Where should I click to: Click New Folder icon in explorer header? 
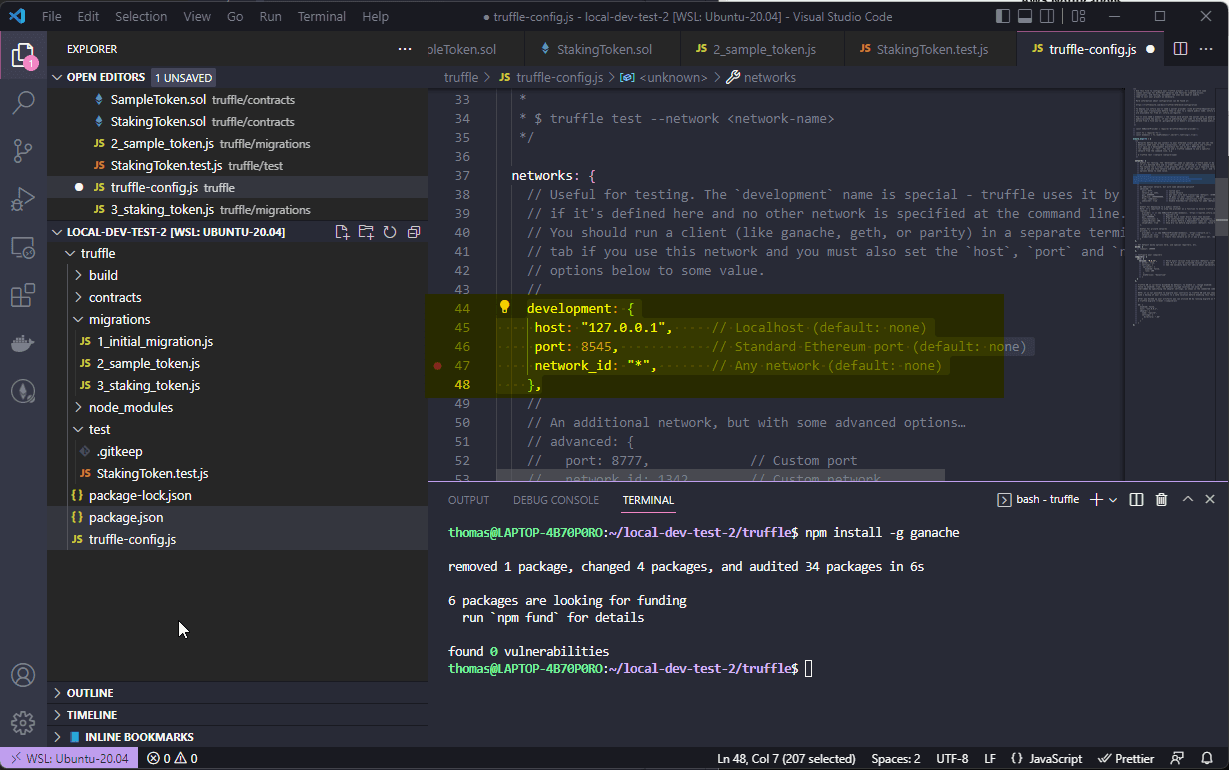point(366,232)
